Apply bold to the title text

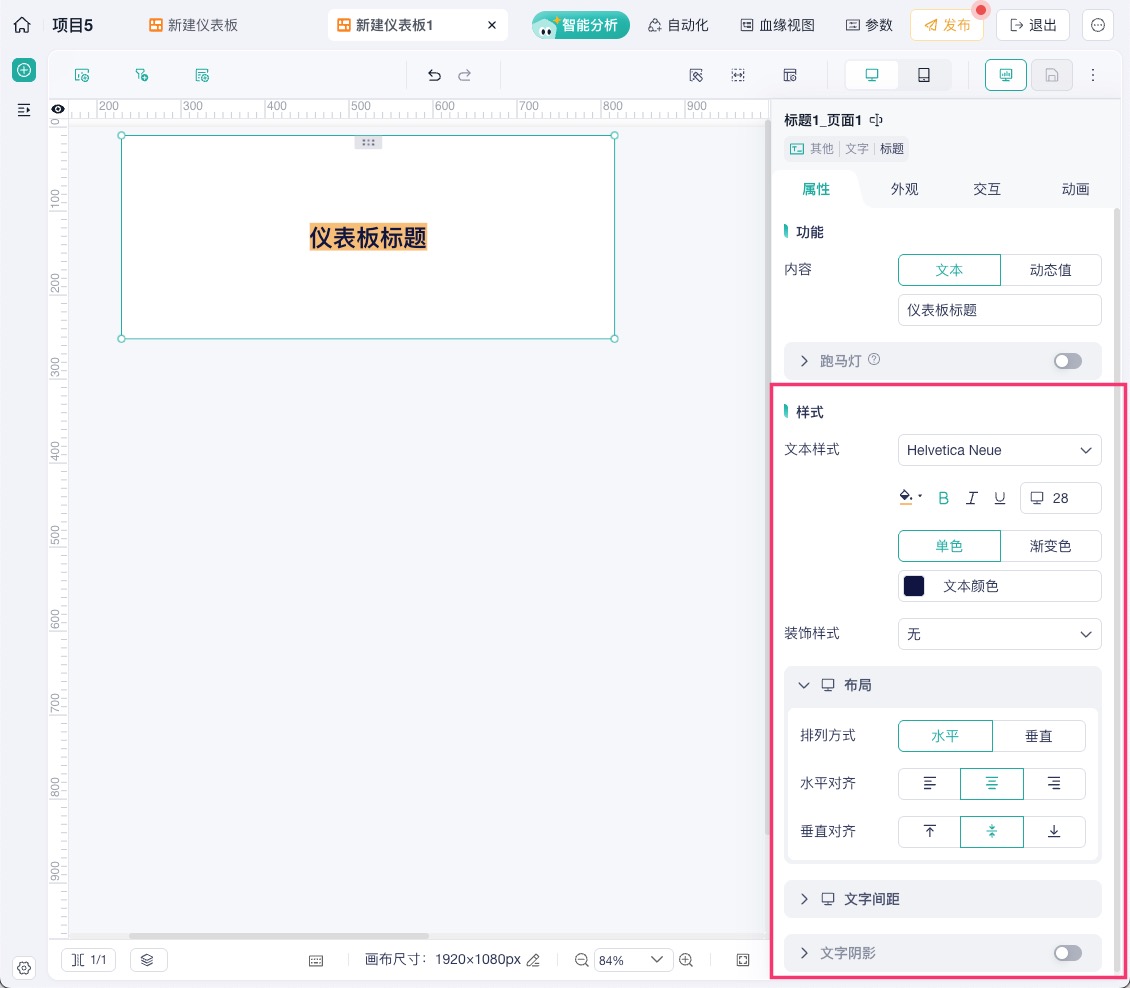pyautogui.click(x=943, y=498)
